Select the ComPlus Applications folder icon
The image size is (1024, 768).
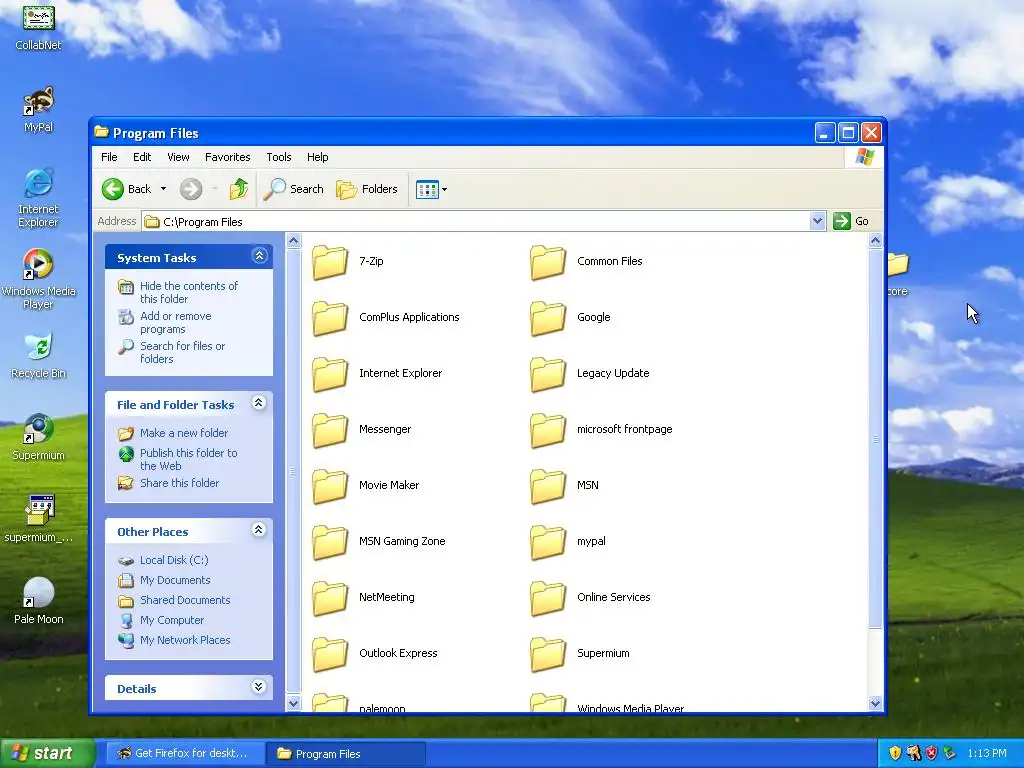pos(330,318)
